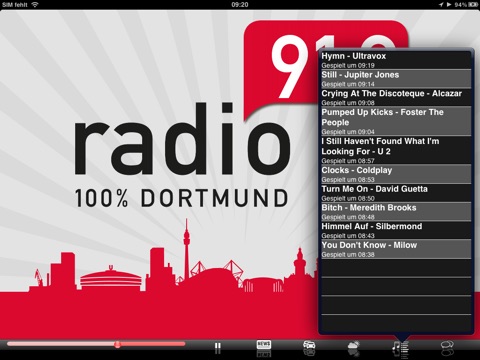
Task: Choose Himmel Auf - Silbermond entry
Action: tap(396, 230)
